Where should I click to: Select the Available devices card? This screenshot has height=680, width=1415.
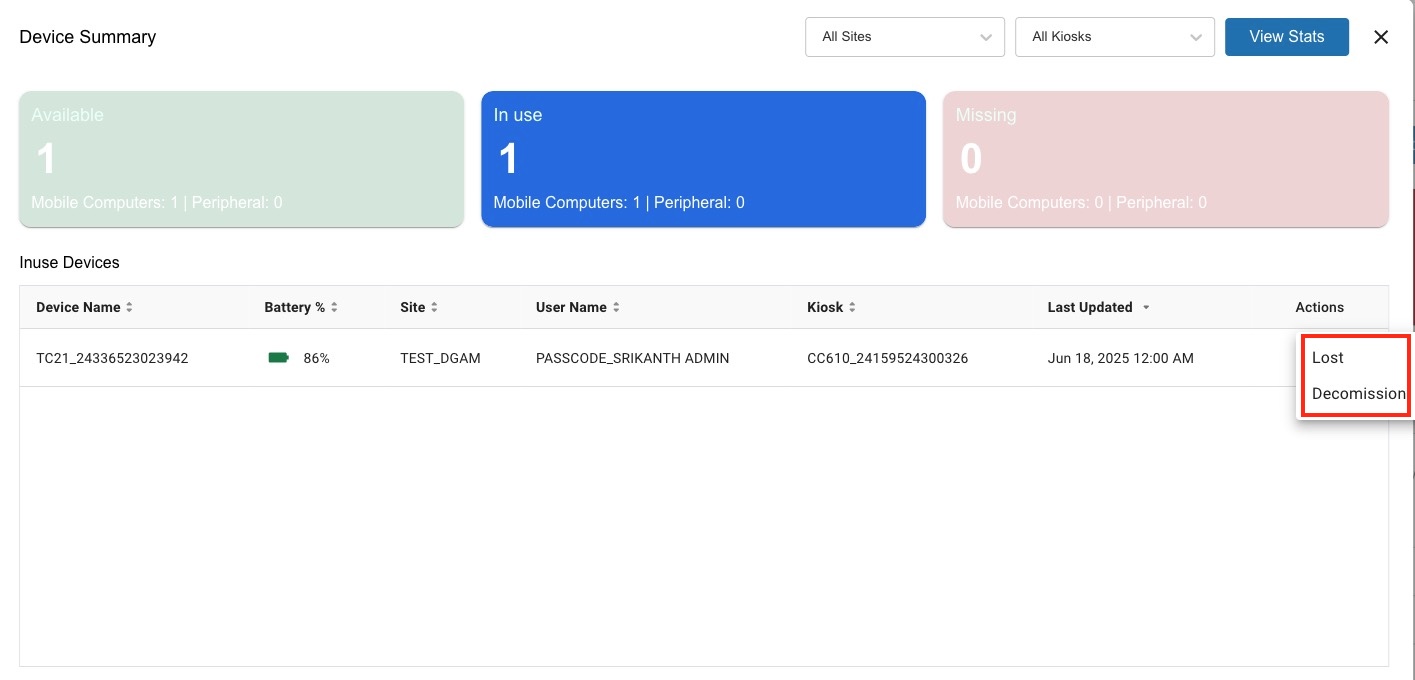[241, 159]
